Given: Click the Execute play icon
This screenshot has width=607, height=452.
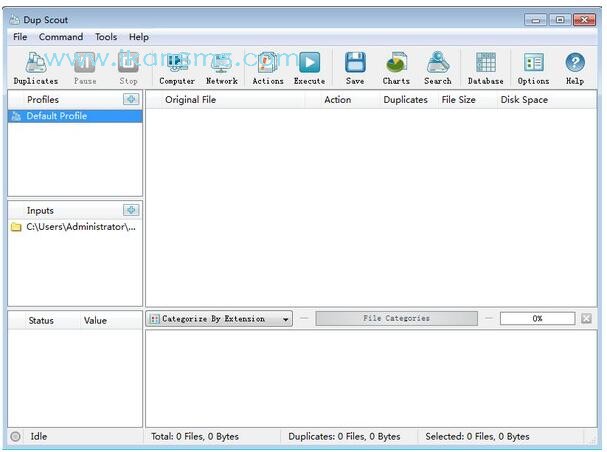Looking at the screenshot, I should pos(310,63).
